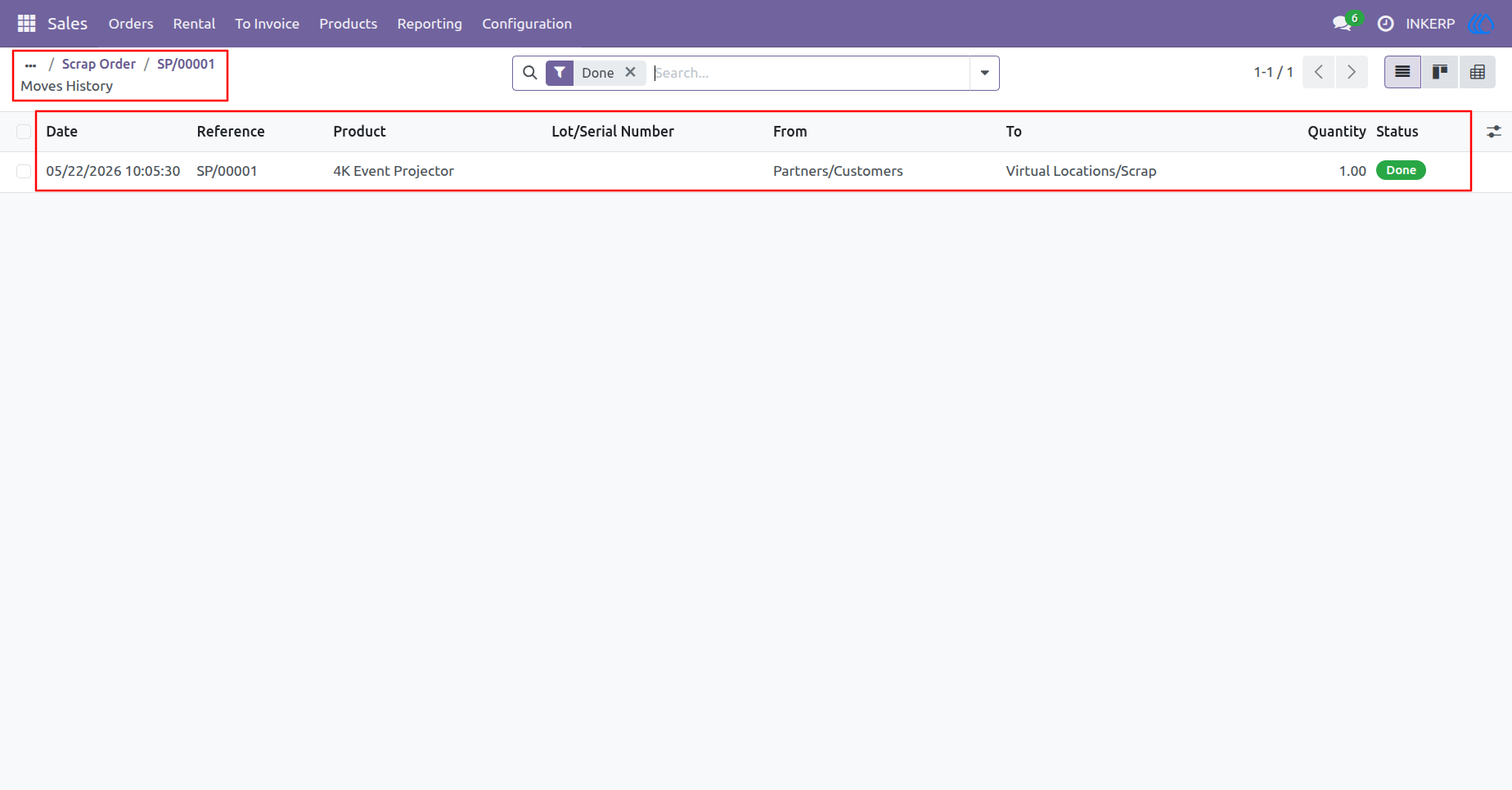Open the apps grid home menu
Viewport: 1512px width, 790px height.
[x=26, y=24]
